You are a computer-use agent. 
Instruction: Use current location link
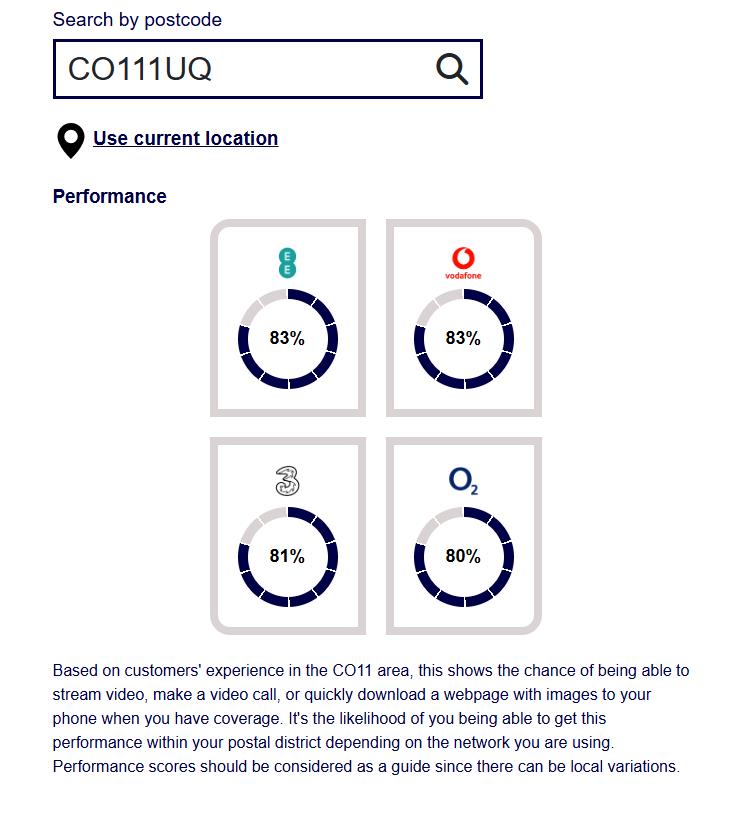tap(185, 139)
